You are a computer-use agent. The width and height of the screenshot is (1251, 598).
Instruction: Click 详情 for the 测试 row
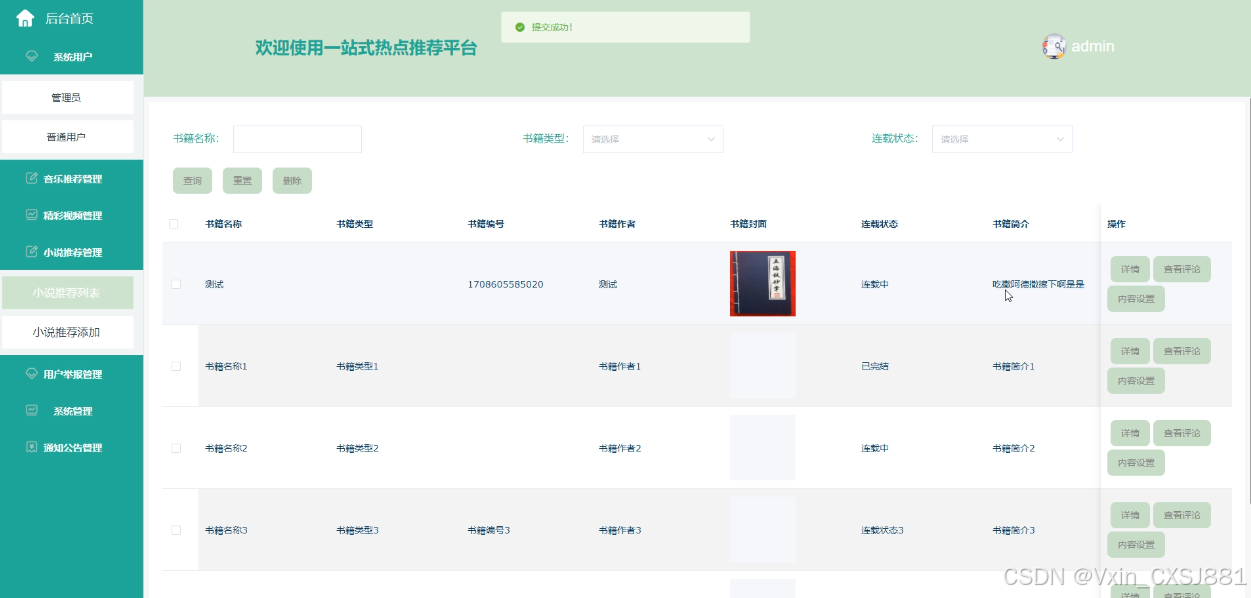tap(1130, 269)
